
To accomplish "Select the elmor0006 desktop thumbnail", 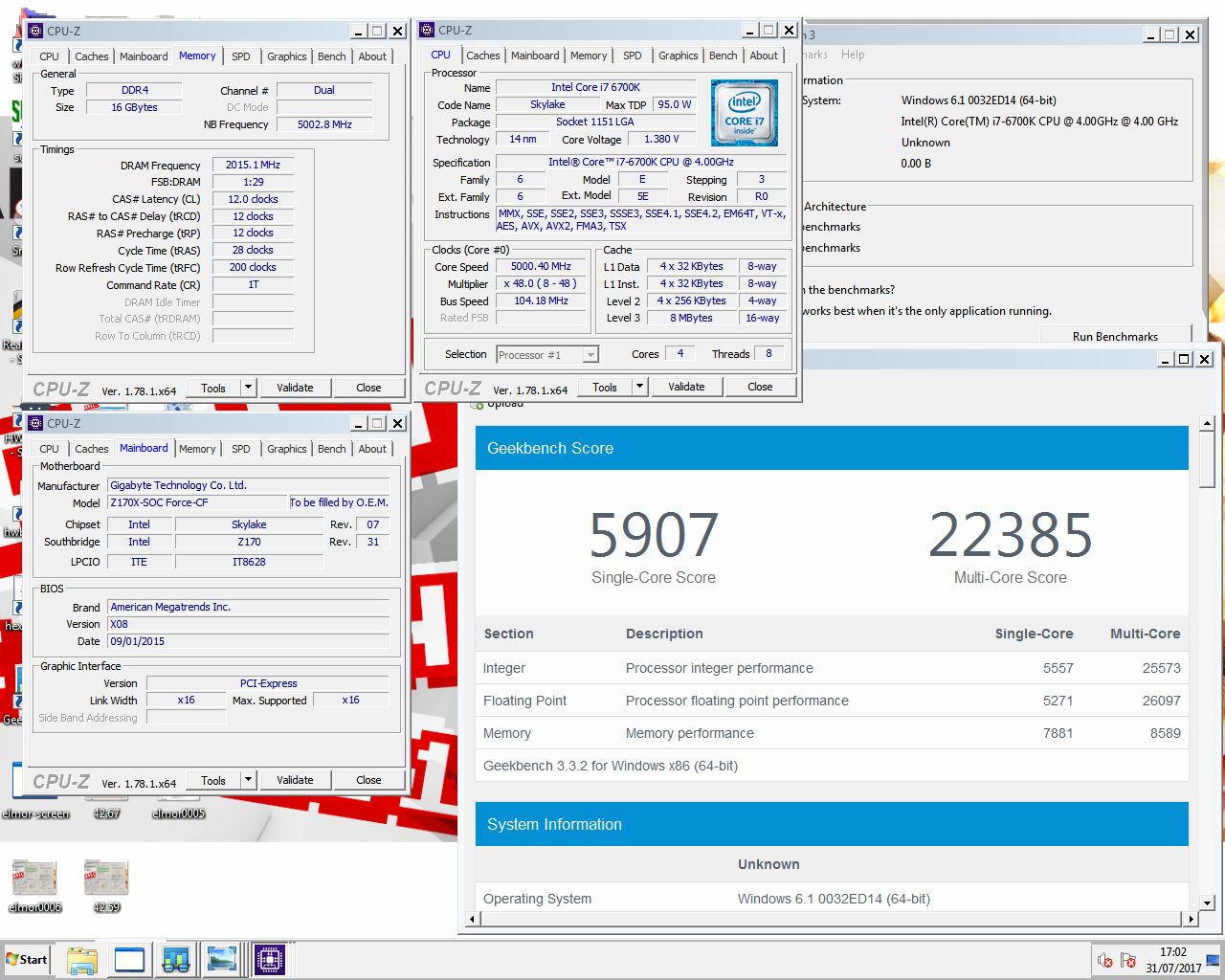I will (34, 885).
